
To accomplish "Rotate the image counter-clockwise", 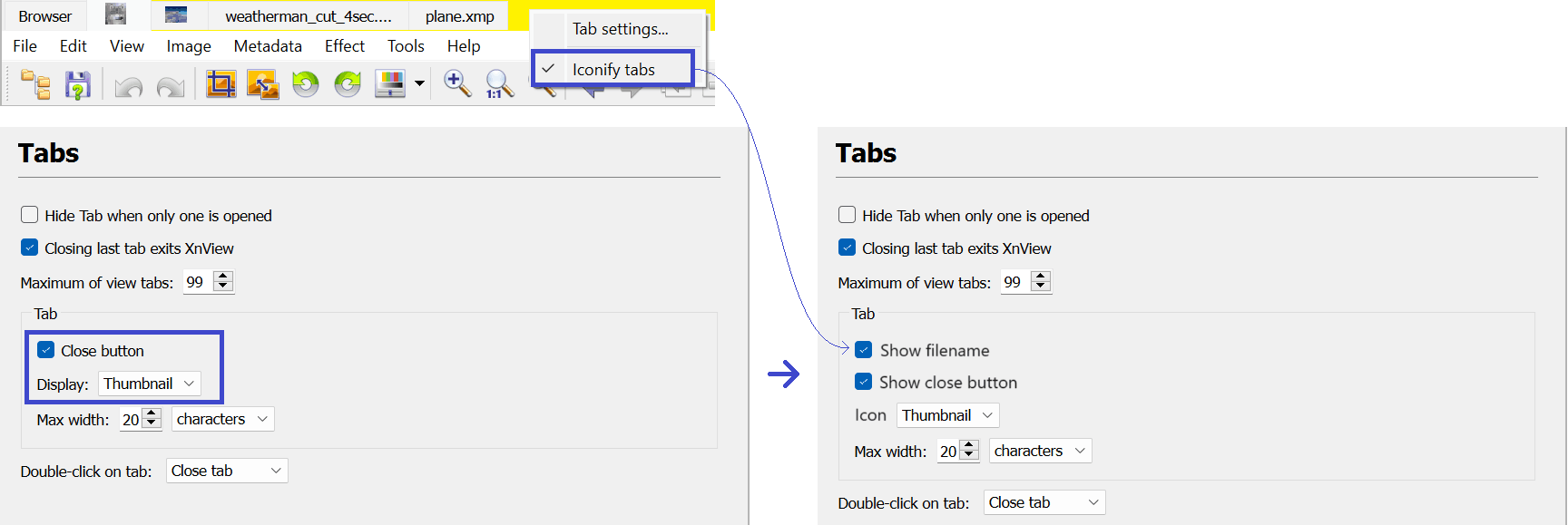I will pos(306,84).
